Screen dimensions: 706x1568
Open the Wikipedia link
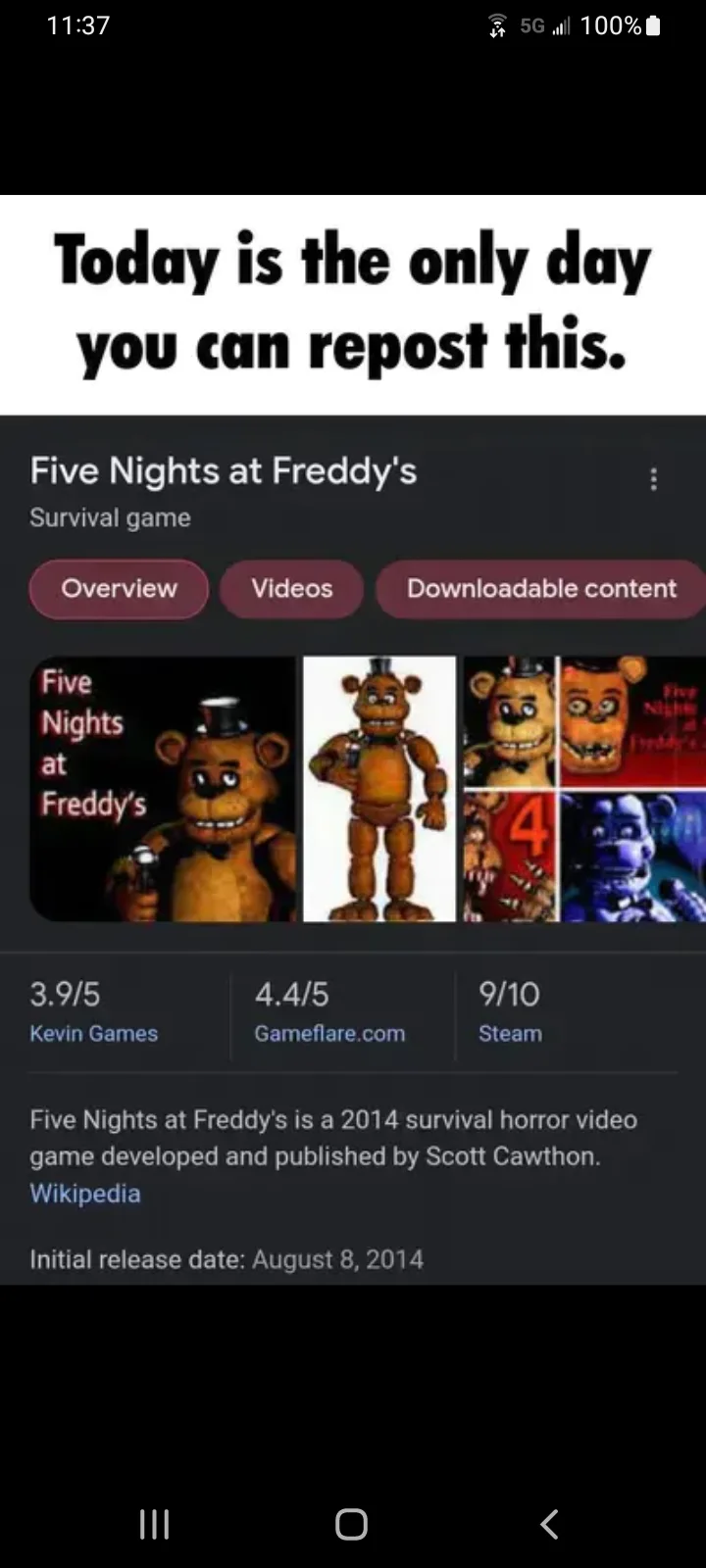click(85, 1194)
